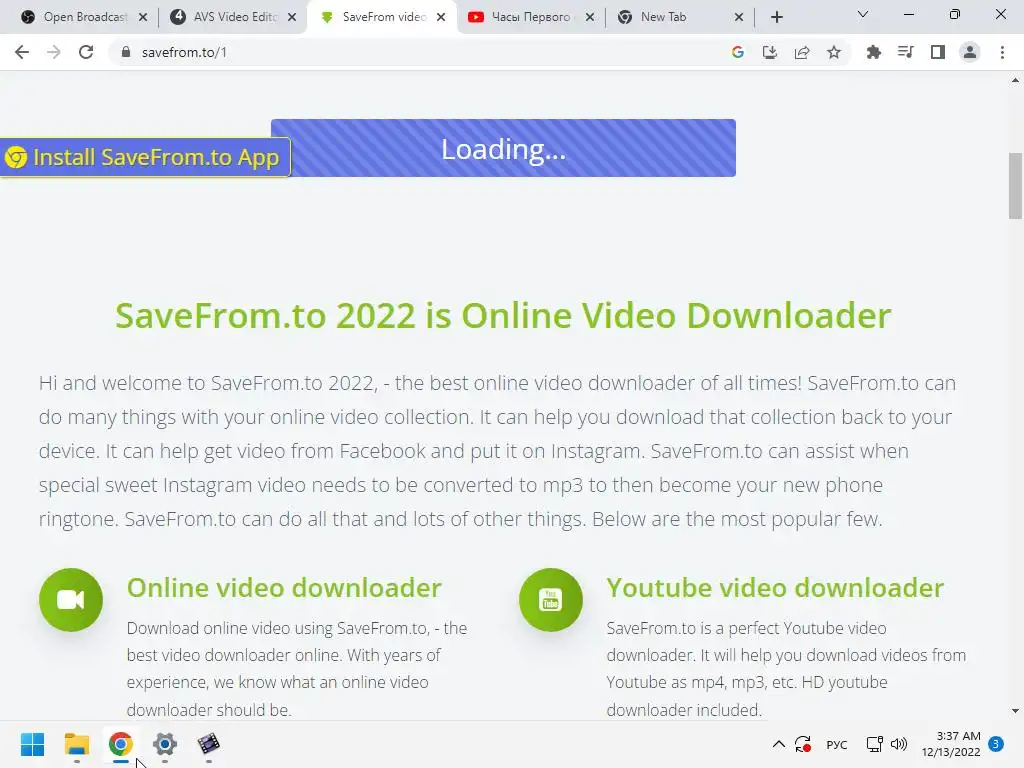
Task: Open the Google icon in address bar
Action: (738, 52)
